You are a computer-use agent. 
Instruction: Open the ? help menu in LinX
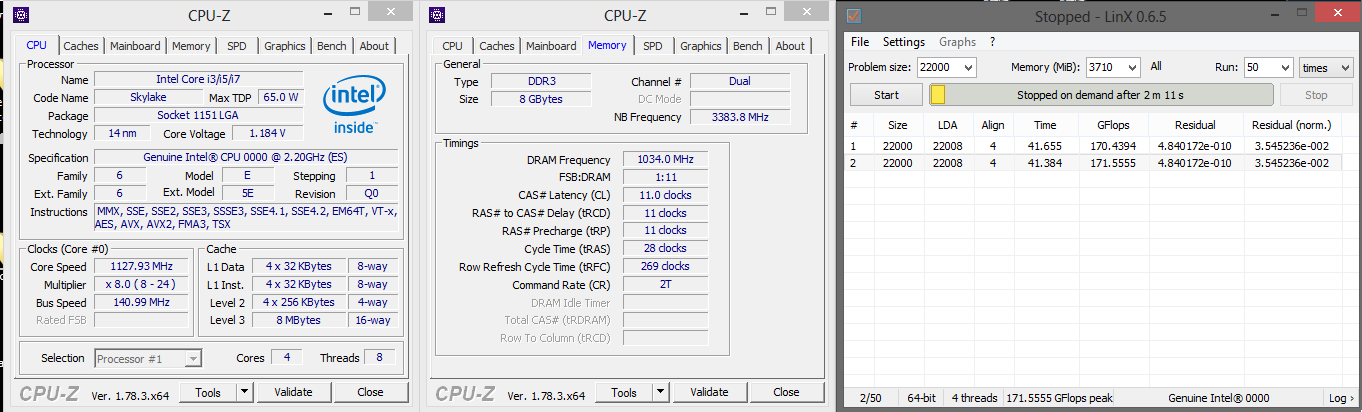[992, 42]
